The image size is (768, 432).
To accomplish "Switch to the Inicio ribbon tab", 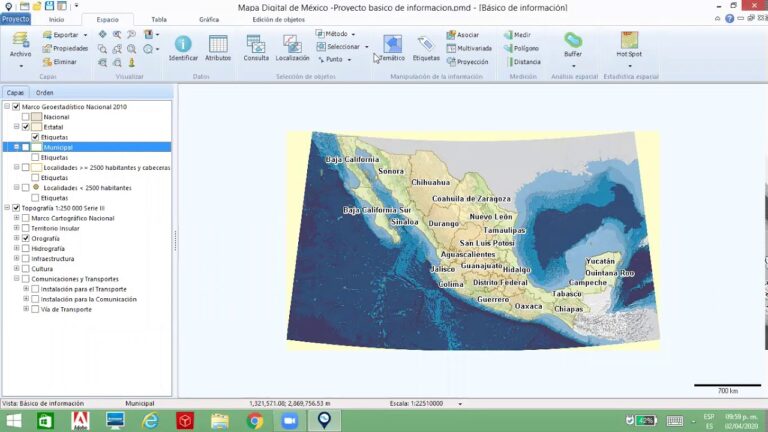I will tap(56, 20).
